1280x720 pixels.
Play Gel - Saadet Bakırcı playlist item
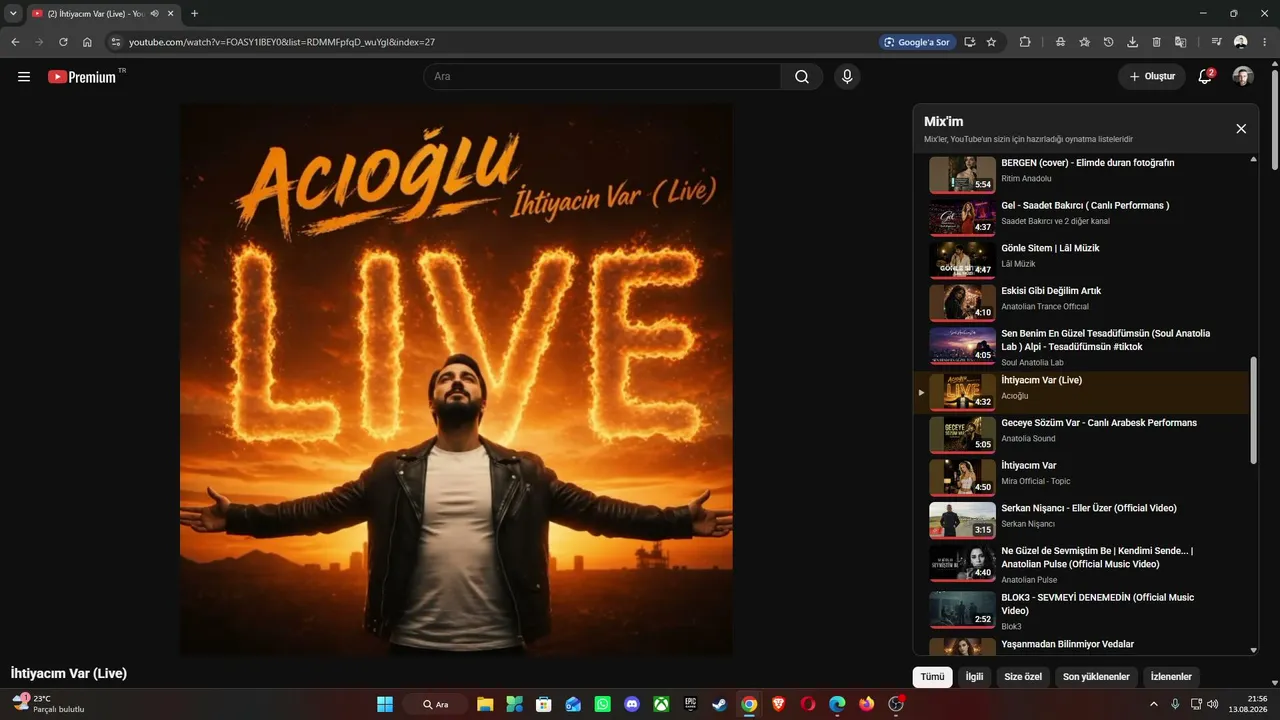1081,218
